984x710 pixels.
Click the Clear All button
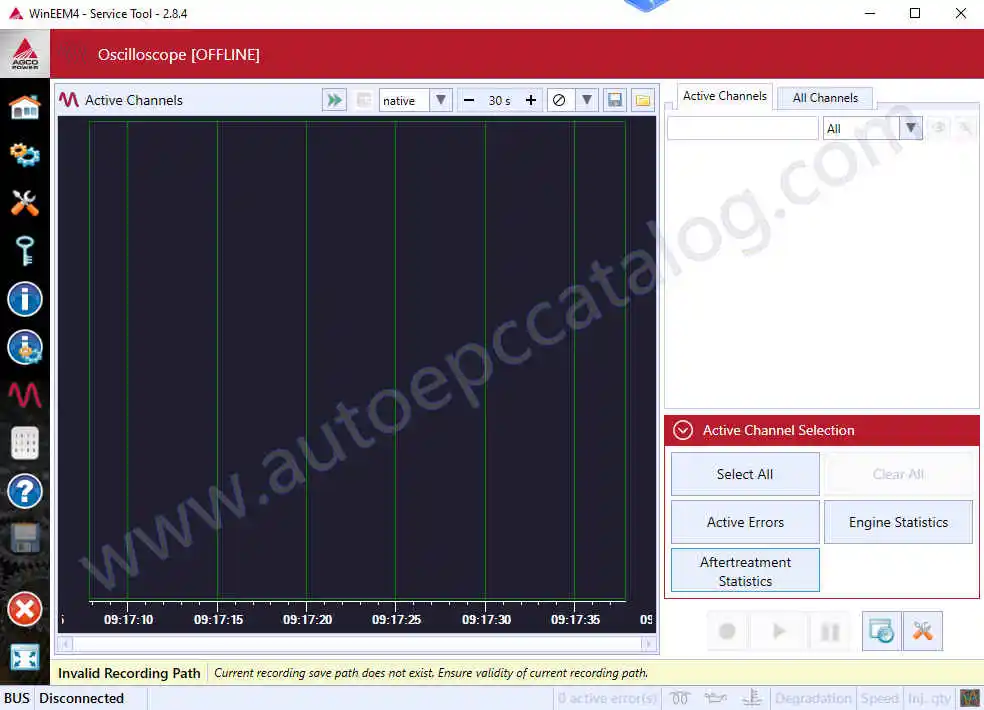[x=898, y=474]
